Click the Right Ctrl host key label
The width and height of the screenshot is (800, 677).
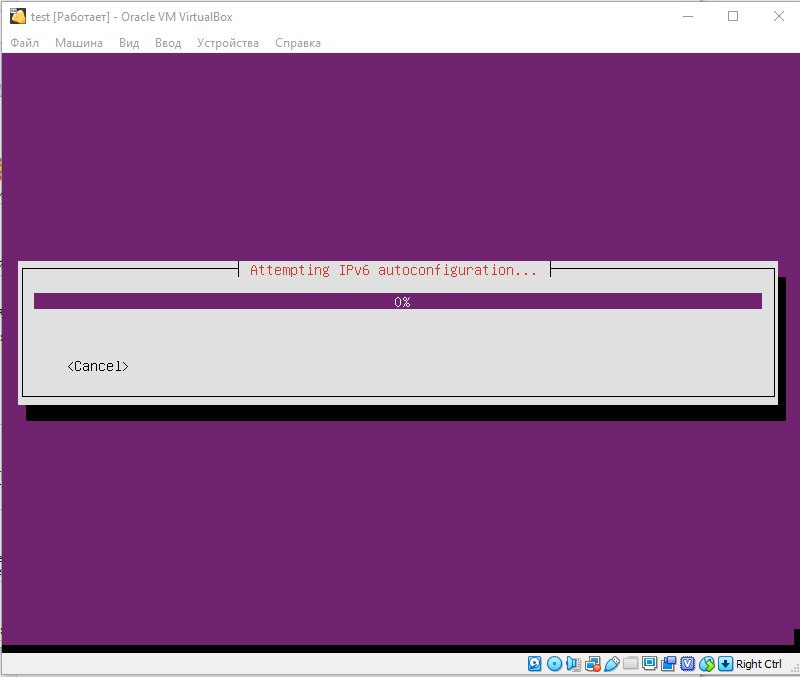click(x=759, y=664)
